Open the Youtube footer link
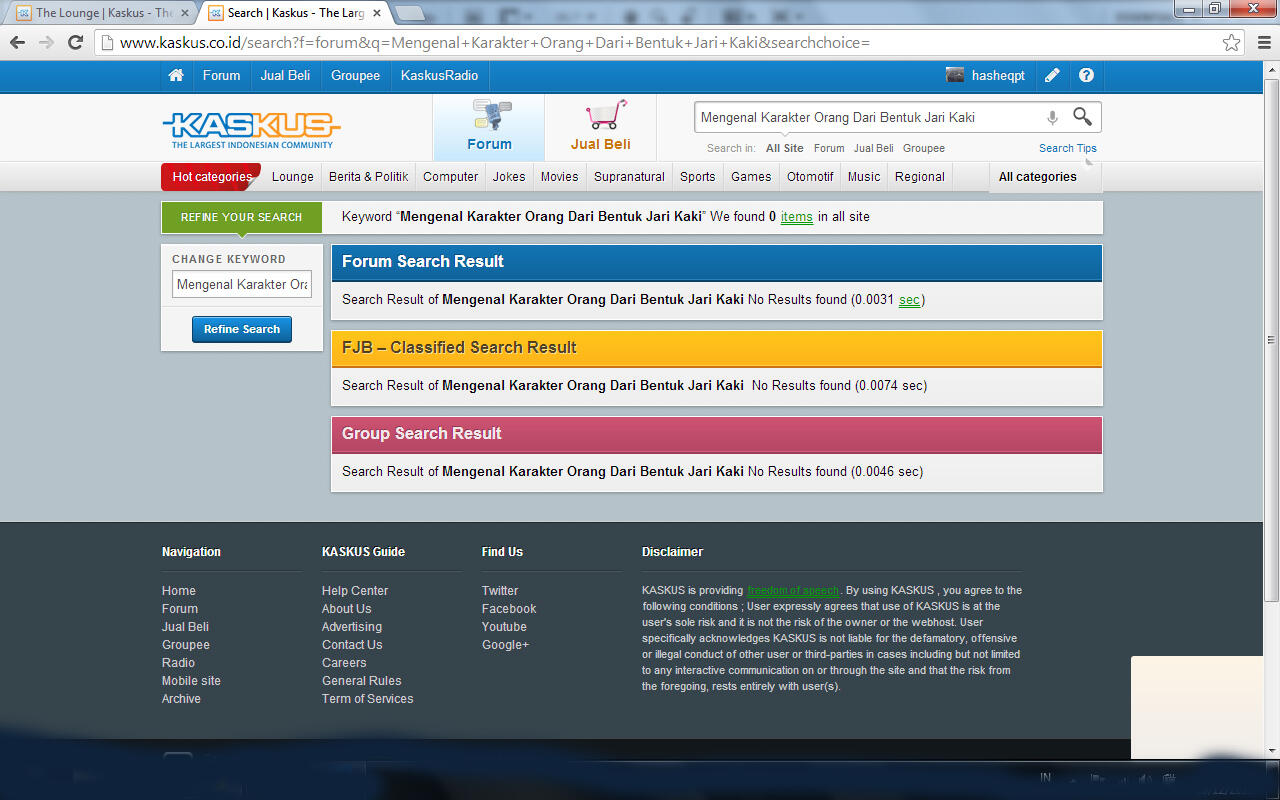Viewport: 1280px width, 800px height. pyautogui.click(x=504, y=627)
